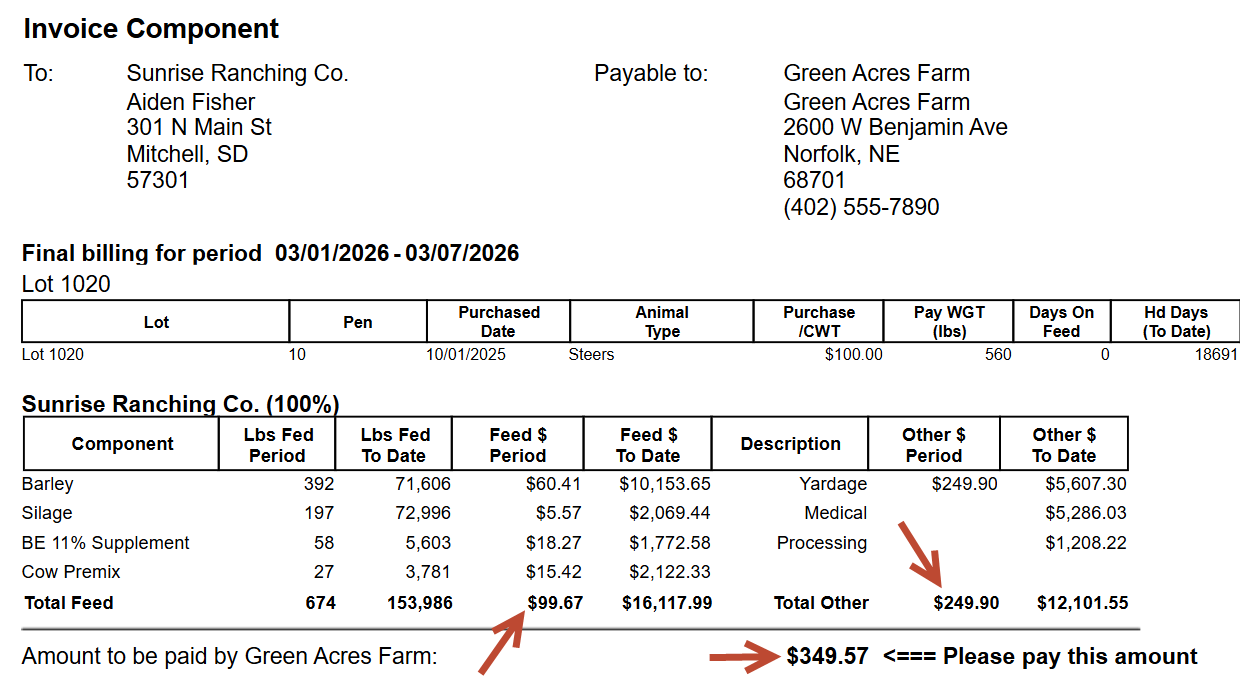This screenshot has width=1240, height=688.
Task: Click the red arrow pointing up at $99.67
Action: [502, 646]
